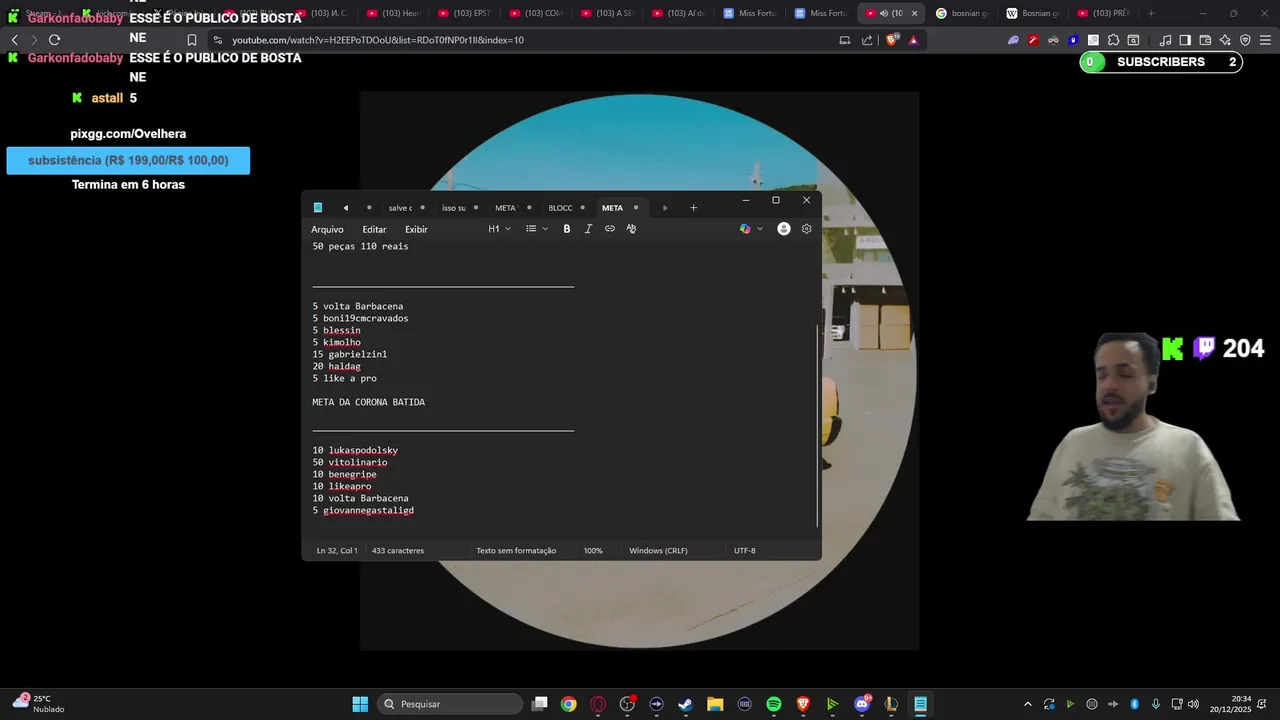Toggle italic formatting in Notepad
This screenshot has height=720, width=1280.
[588, 229]
